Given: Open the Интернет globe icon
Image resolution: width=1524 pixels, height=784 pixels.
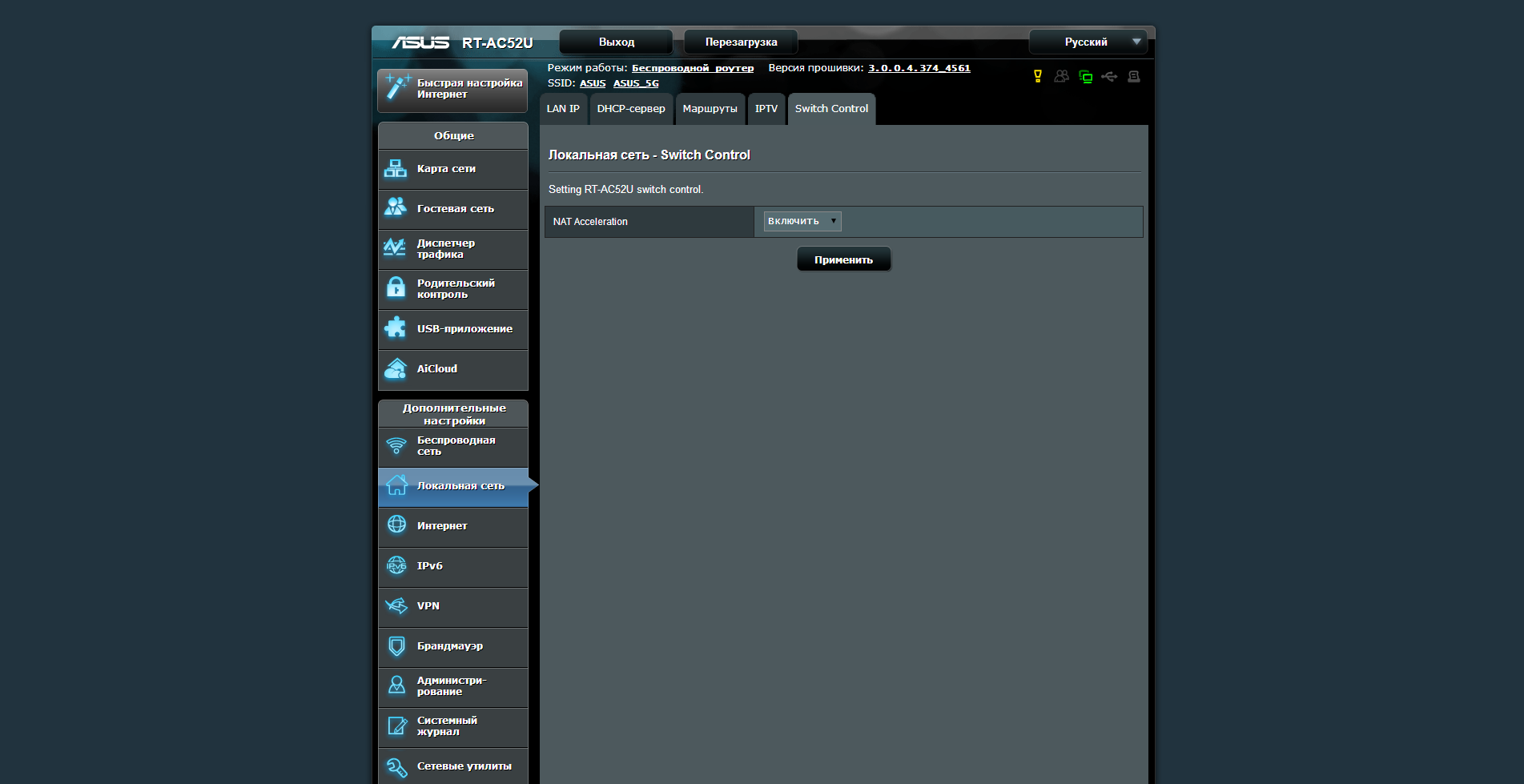Looking at the screenshot, I should pos(396,525).
